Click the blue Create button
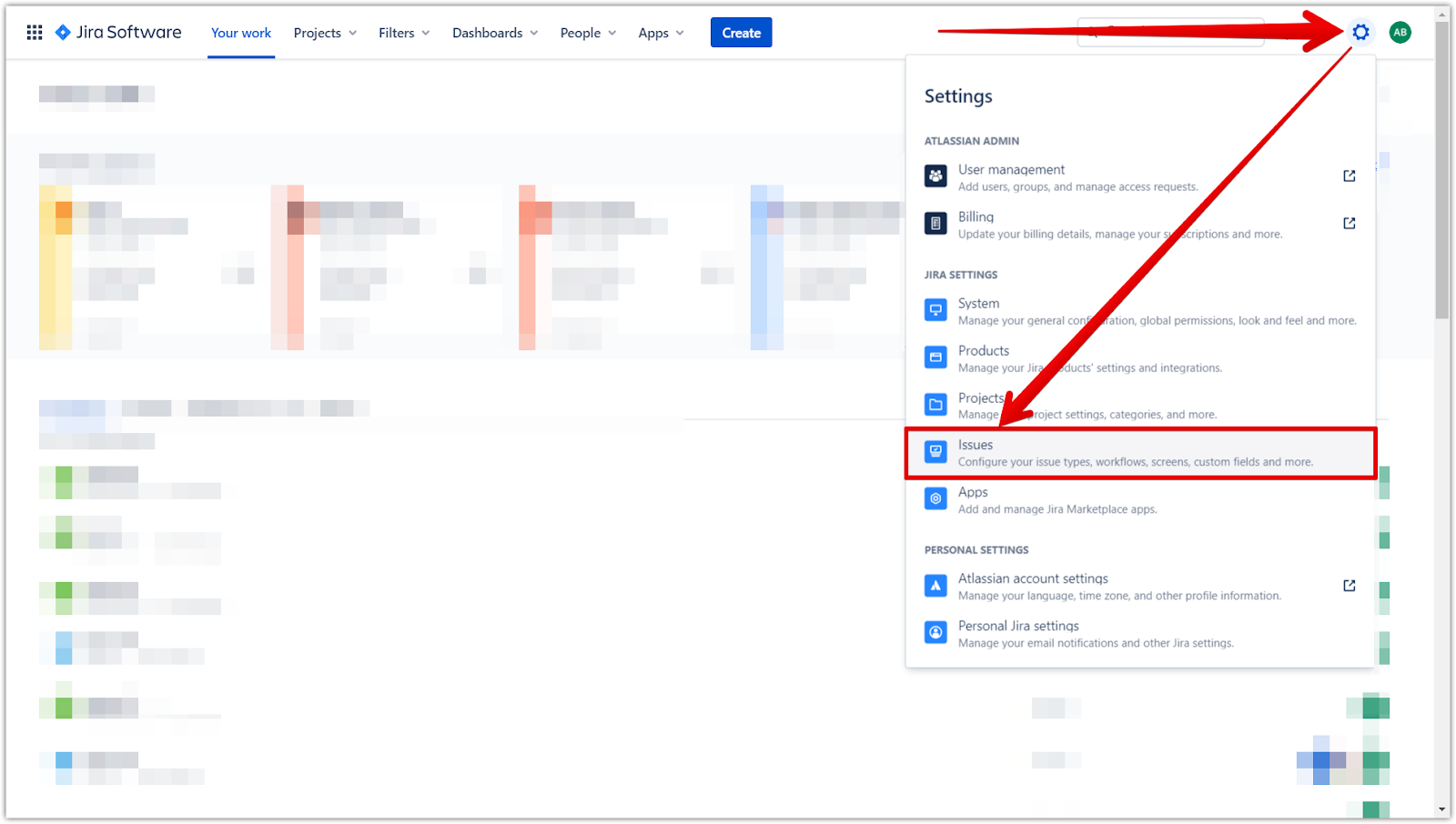Viewport: 1456px width, 824px height. point(742,33)
